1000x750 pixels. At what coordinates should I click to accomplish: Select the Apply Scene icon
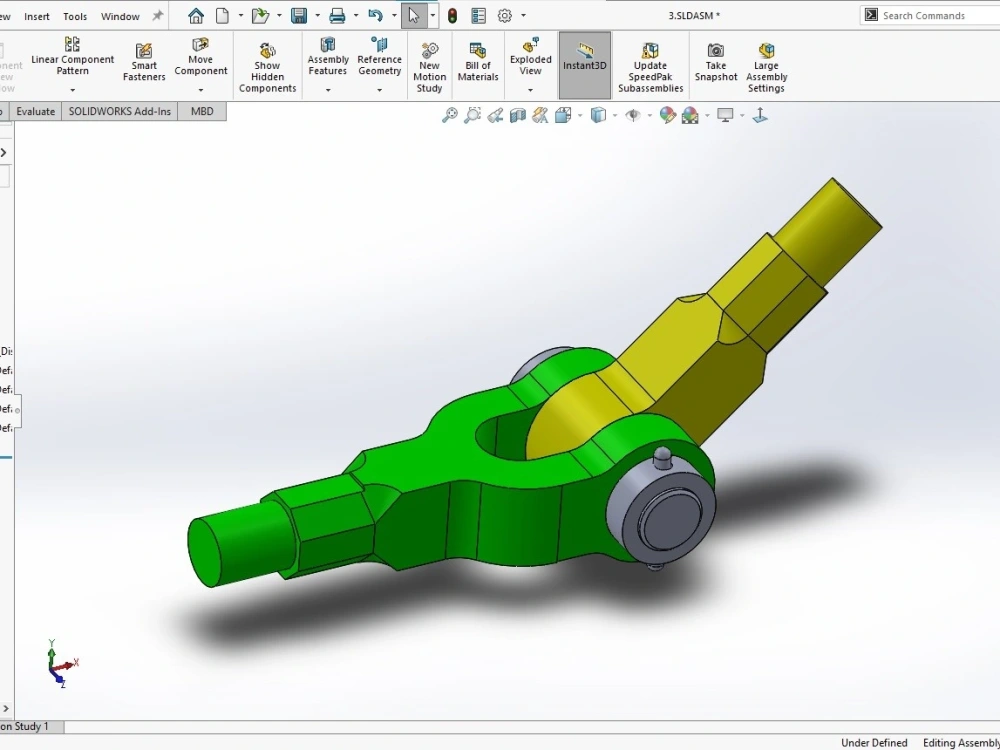[x=690, y=114]
